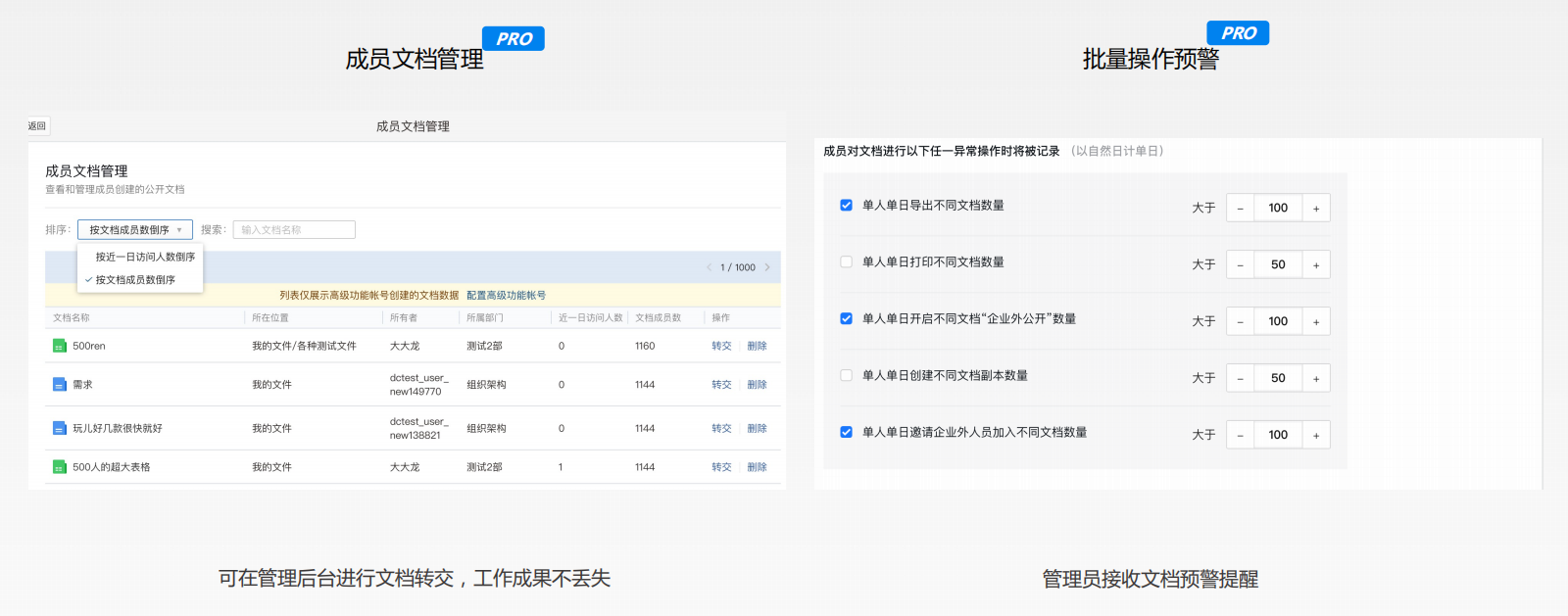Select checked 按文档成员数倒序 menu option
The width and height of the screenshot is (1568, 616).
[x=135, y=280]
